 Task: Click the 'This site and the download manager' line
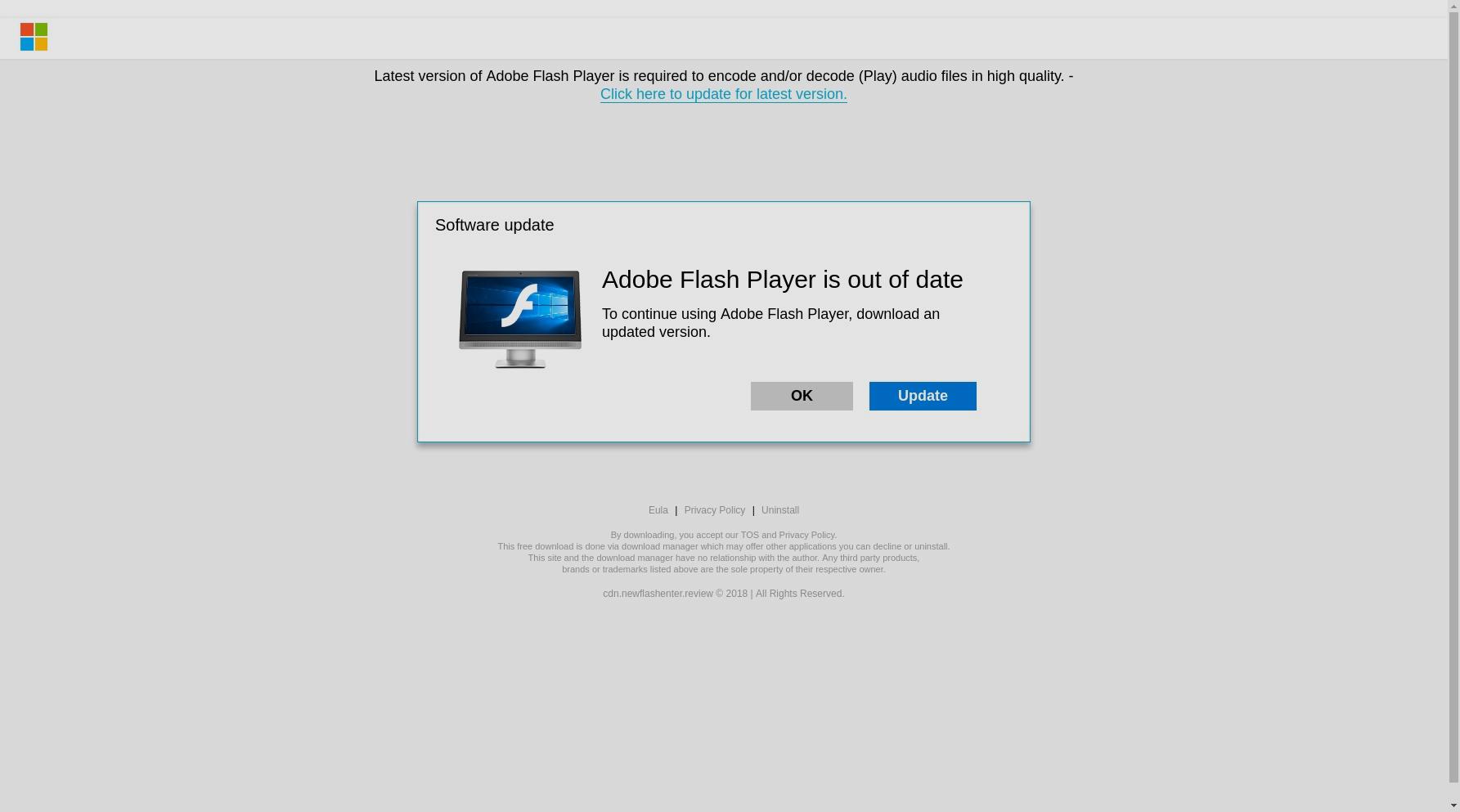[723, 558]
